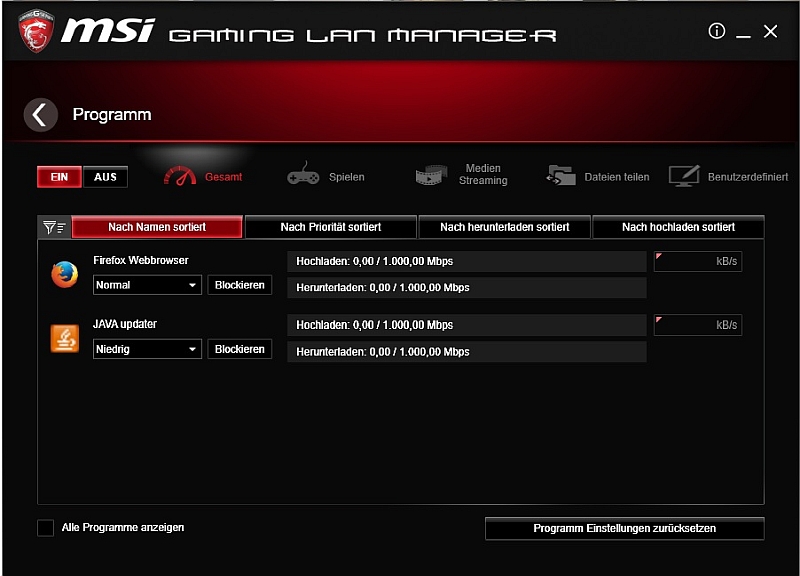Switch to Nach Priorität sortiert tab

pyautogui.click(x=331, y=228)
